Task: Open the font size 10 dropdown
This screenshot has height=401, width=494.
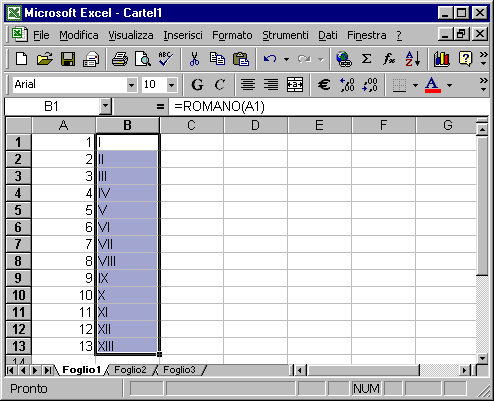Action: 172,85
